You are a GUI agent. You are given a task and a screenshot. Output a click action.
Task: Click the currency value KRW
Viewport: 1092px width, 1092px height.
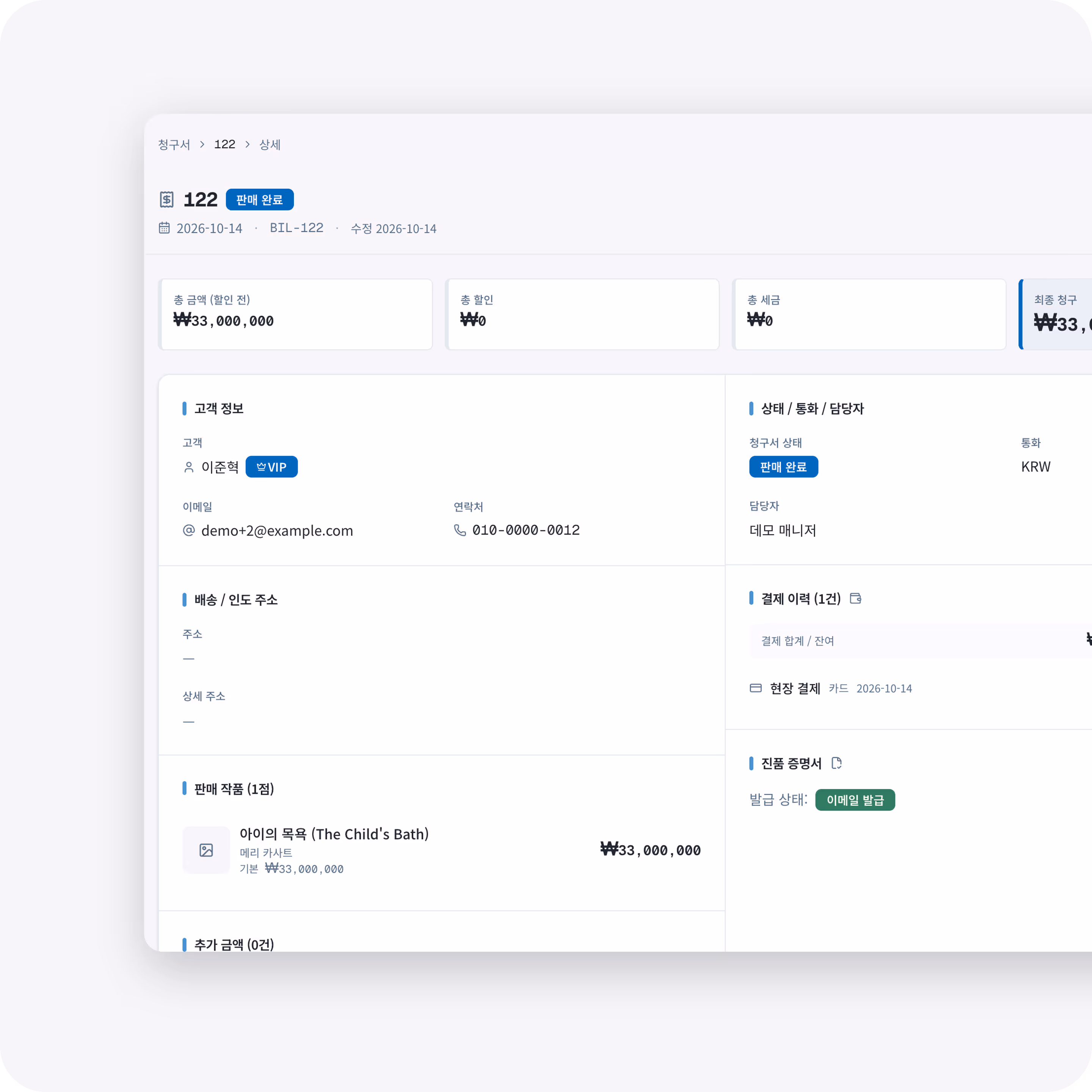click(x=1036, y=467)
